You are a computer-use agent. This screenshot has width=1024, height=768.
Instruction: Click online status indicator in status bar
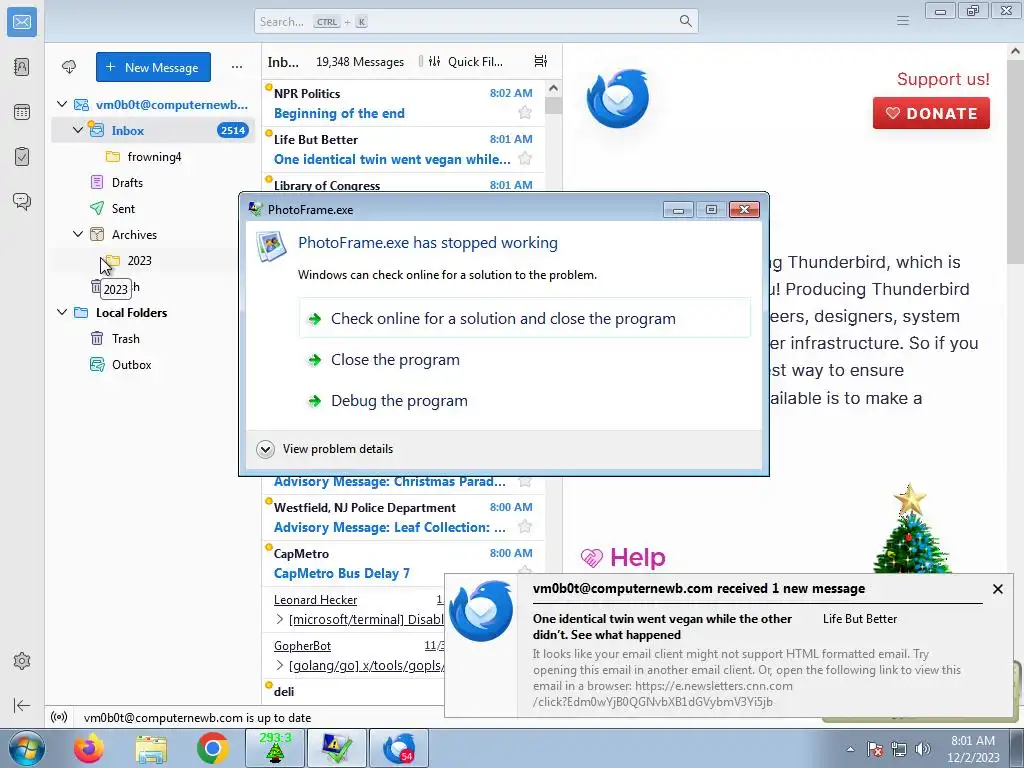tap(59, 717)
